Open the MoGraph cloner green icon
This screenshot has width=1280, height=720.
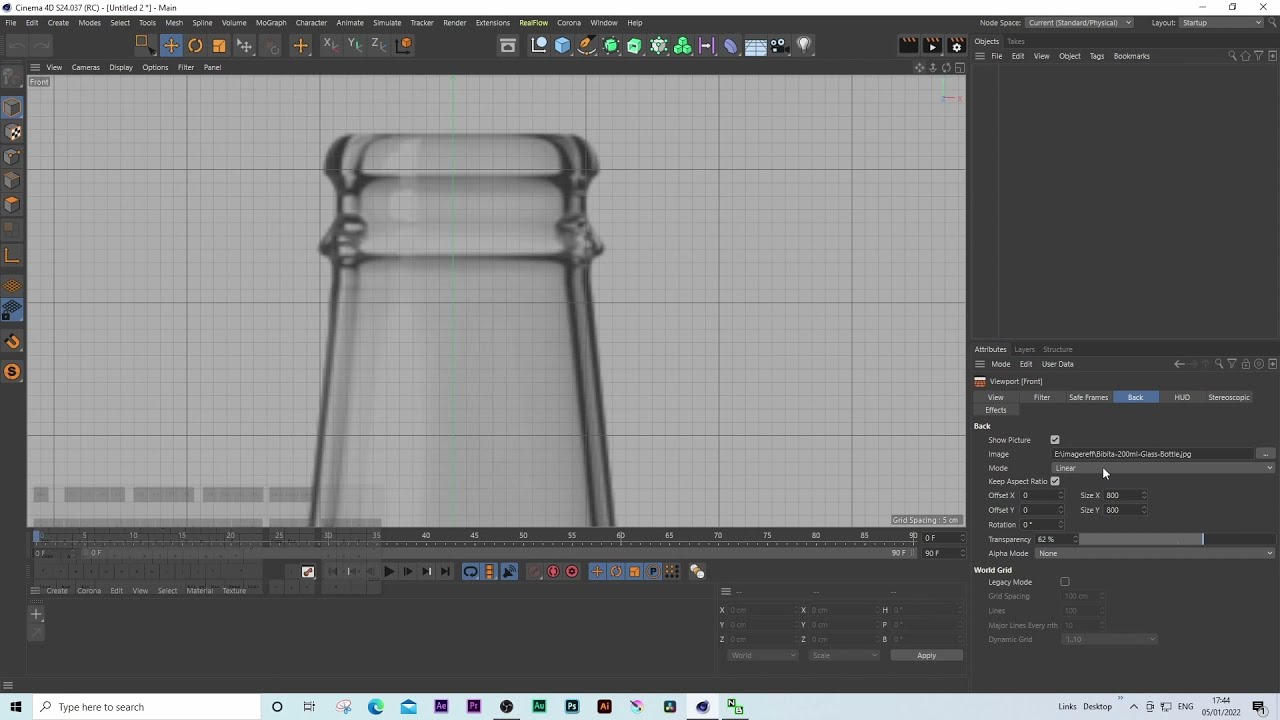(x=682, y=45)
